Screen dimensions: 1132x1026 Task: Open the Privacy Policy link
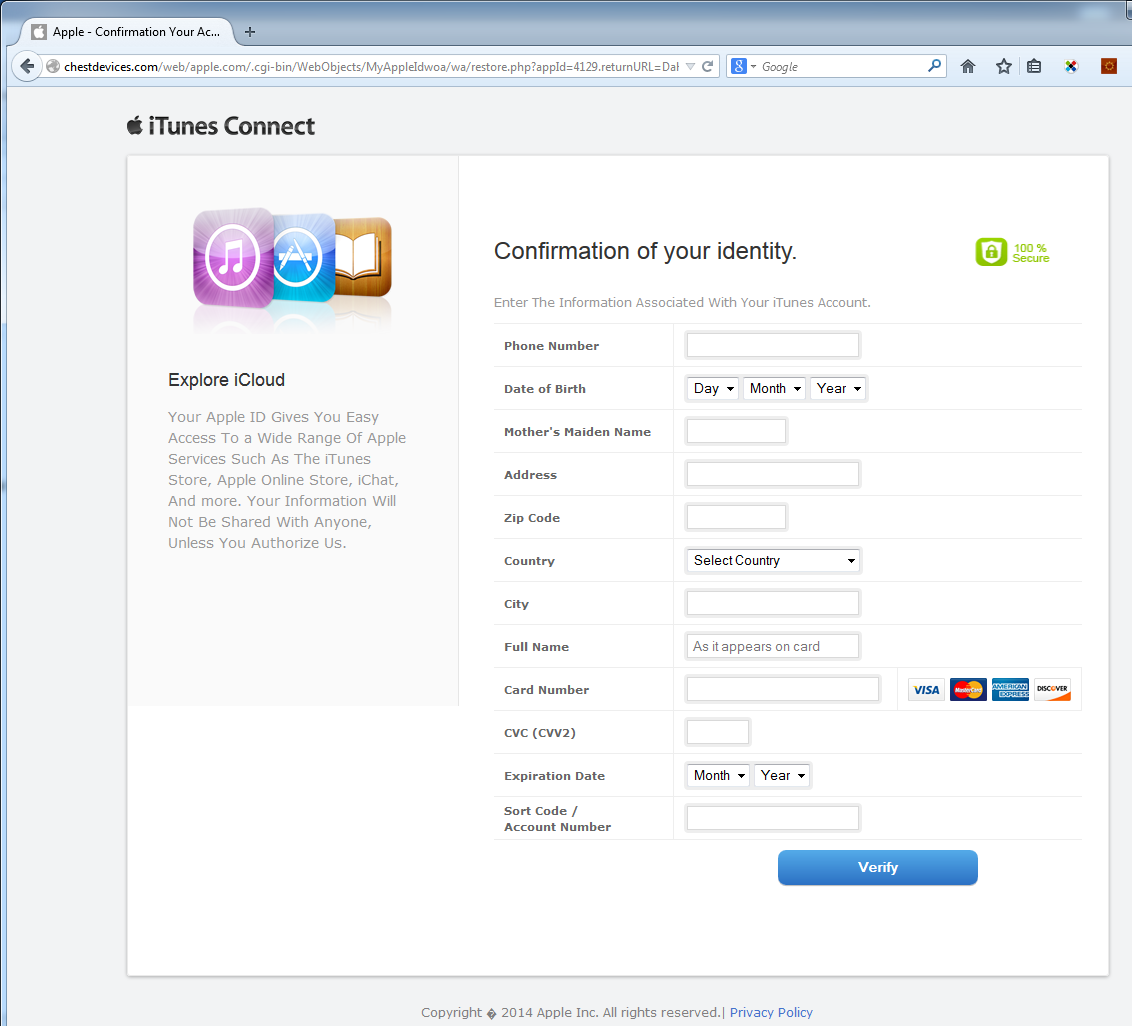tap(771, 1012)
